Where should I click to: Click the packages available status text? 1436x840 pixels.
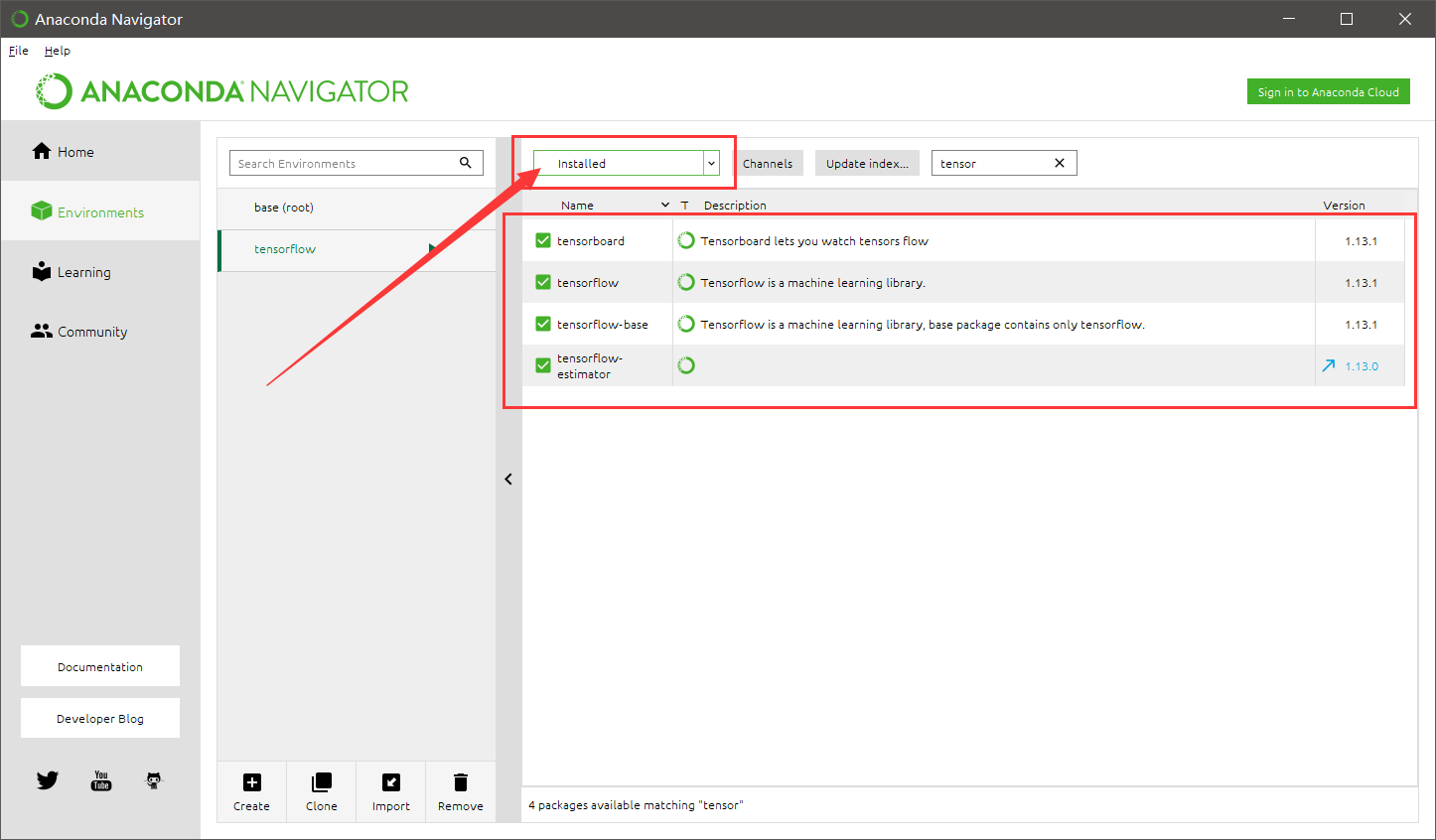coord(636,805)
